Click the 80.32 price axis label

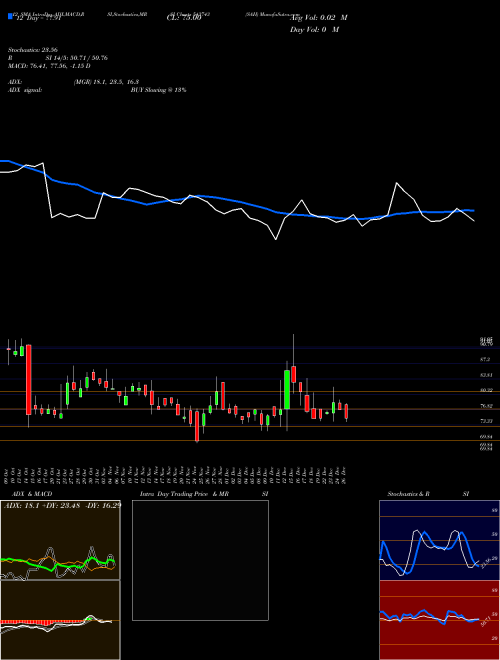click(x=486, y=390)
